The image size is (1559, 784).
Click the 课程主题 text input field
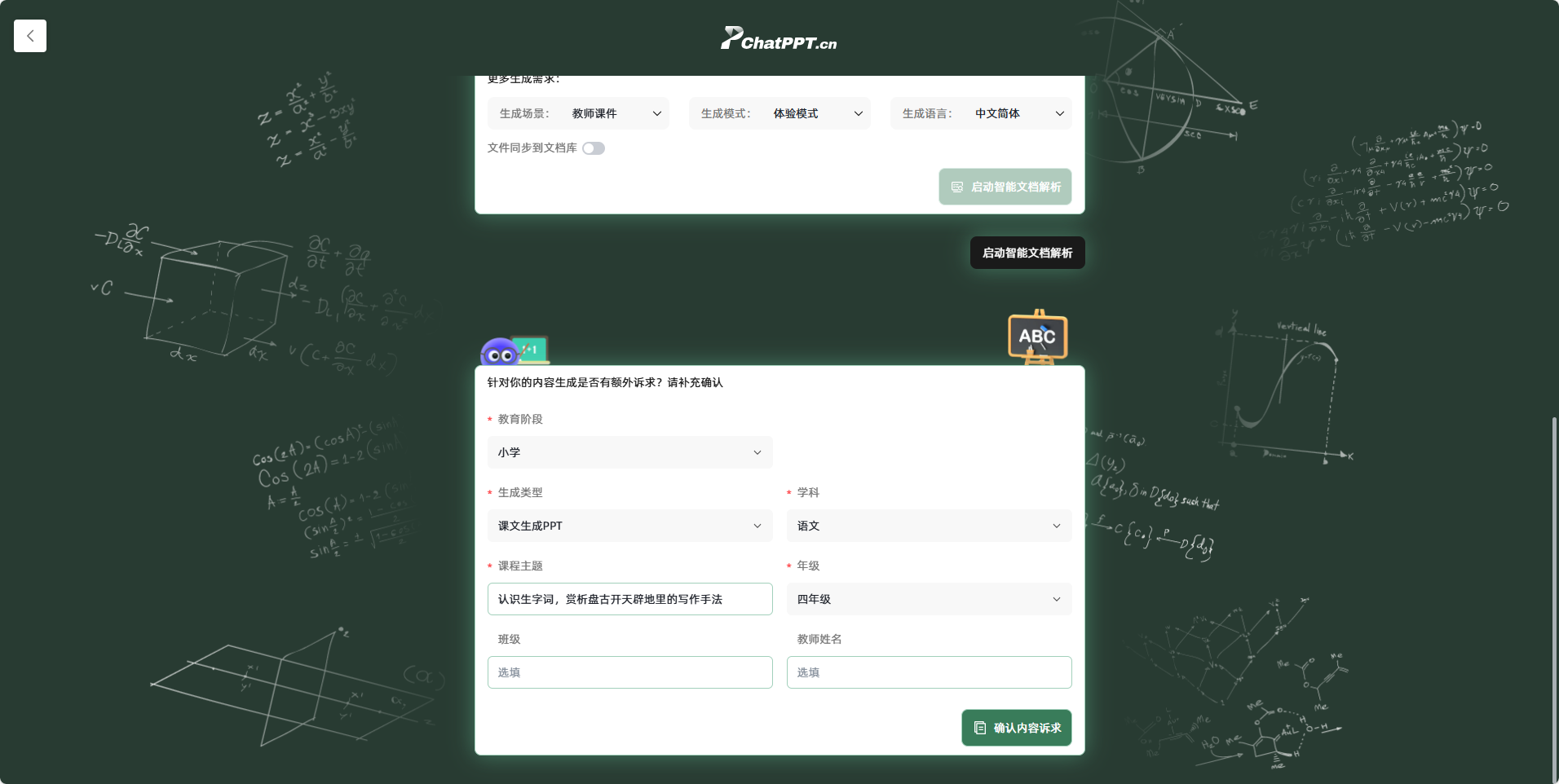point(629,599)
